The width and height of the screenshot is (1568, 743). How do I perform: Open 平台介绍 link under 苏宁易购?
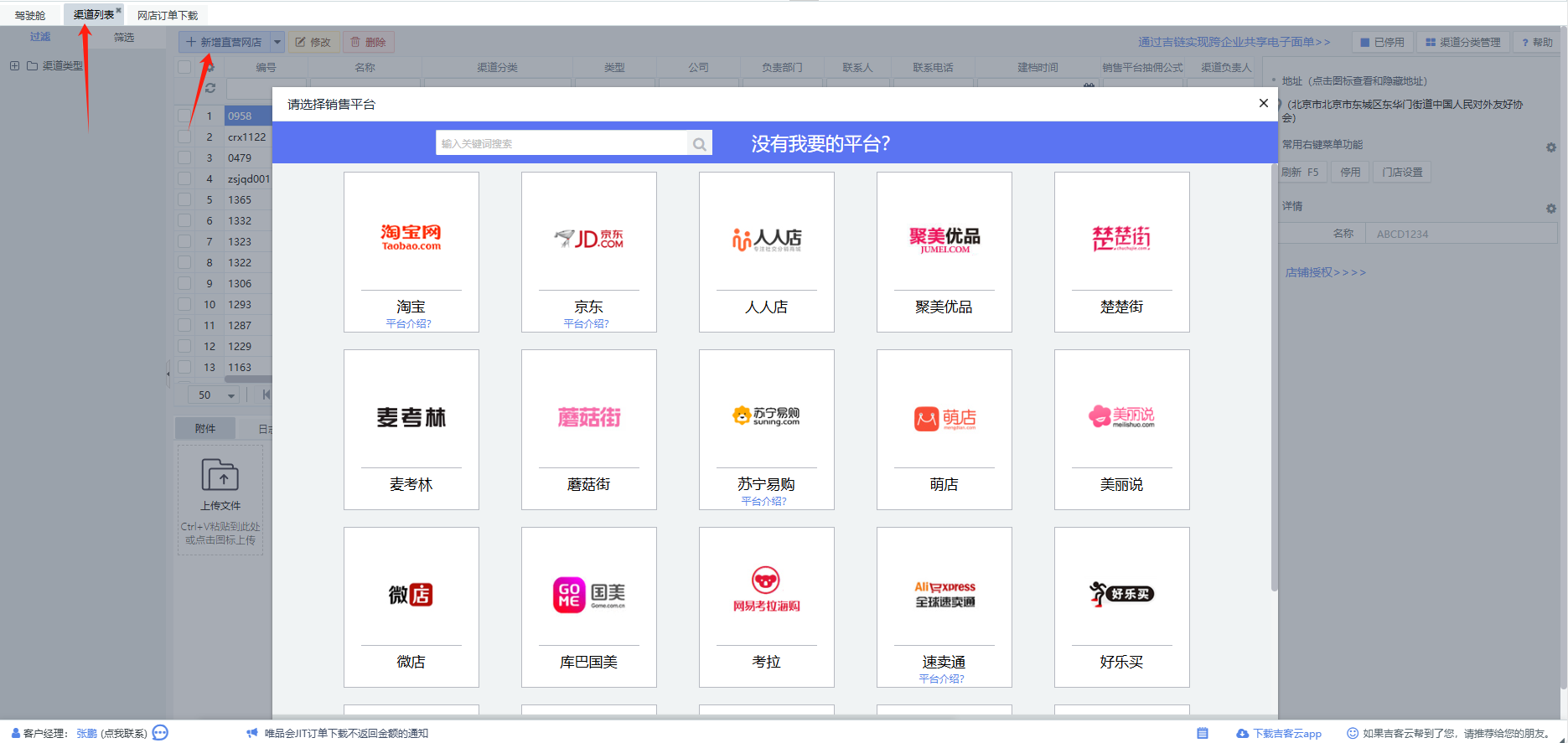[763, 502]
